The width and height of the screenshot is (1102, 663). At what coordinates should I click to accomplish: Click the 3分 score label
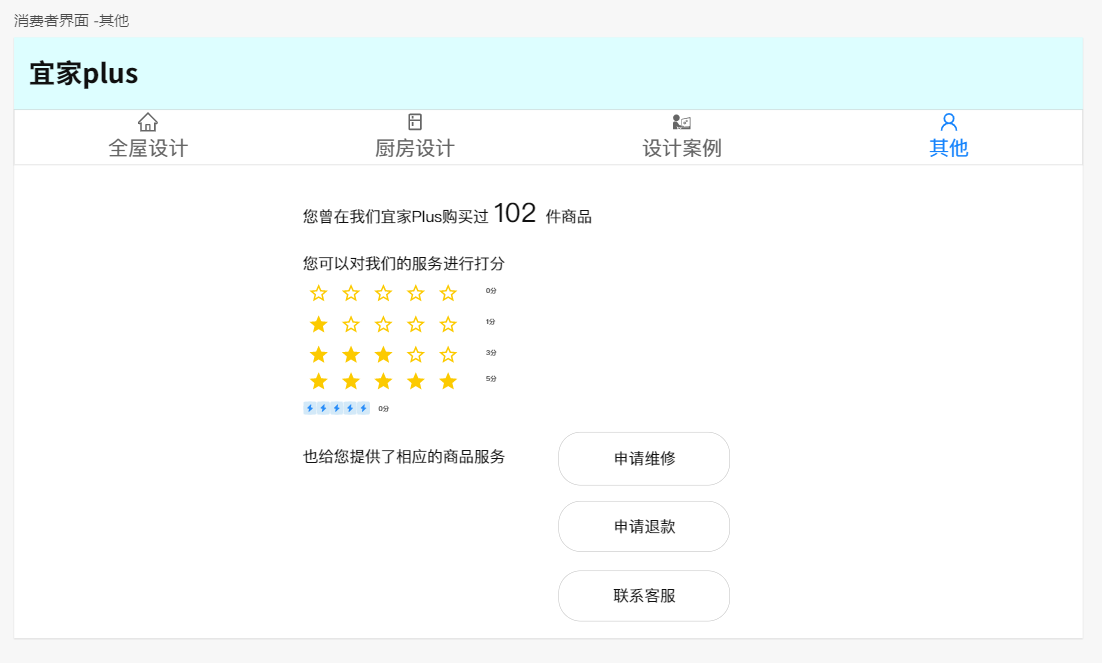coord(491,352)
